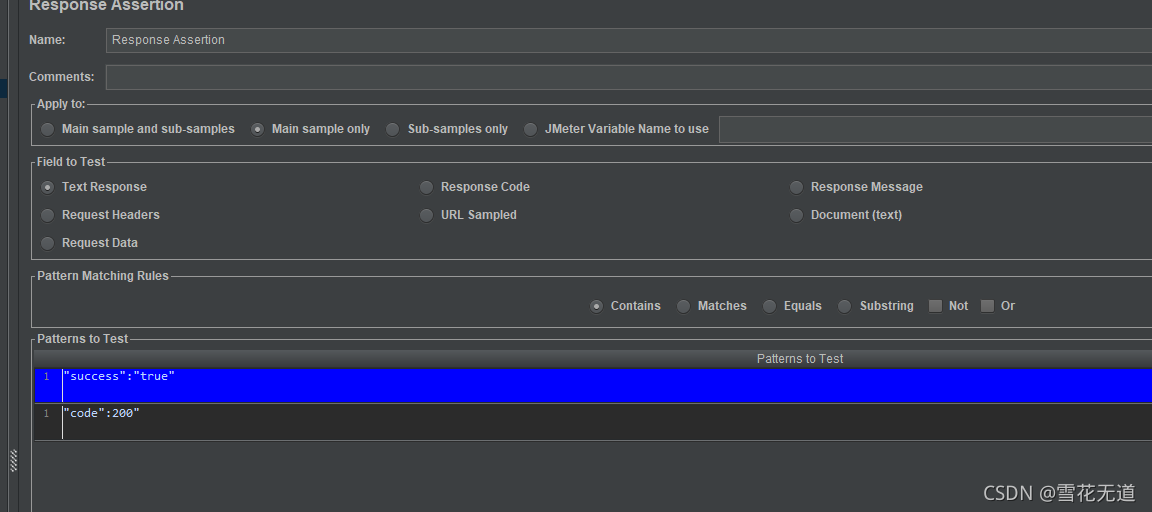Select Response Message radio button
This screenshot has height=512, width=1152.
796,187
